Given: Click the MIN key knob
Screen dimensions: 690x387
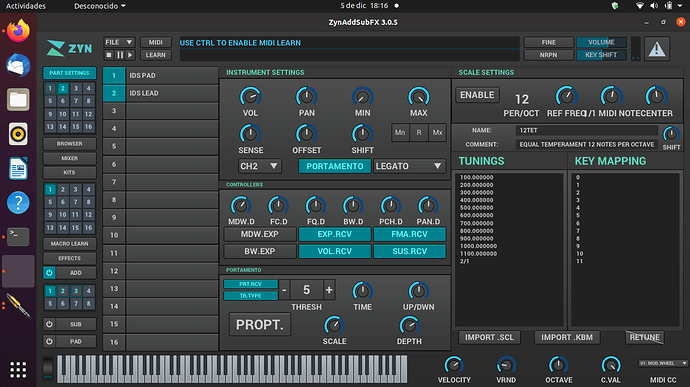Looking at the screenshot, I should (363, 96).
